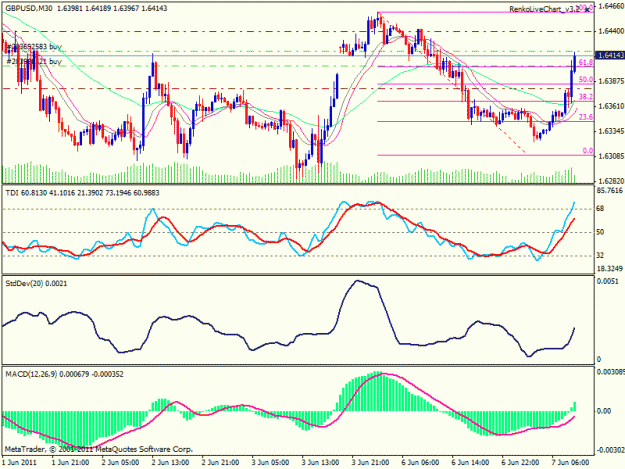Click the 3 Jun 13:00 time label
Image resolution: width=625 pixels, height=469 pixels.
pos(320,463)
